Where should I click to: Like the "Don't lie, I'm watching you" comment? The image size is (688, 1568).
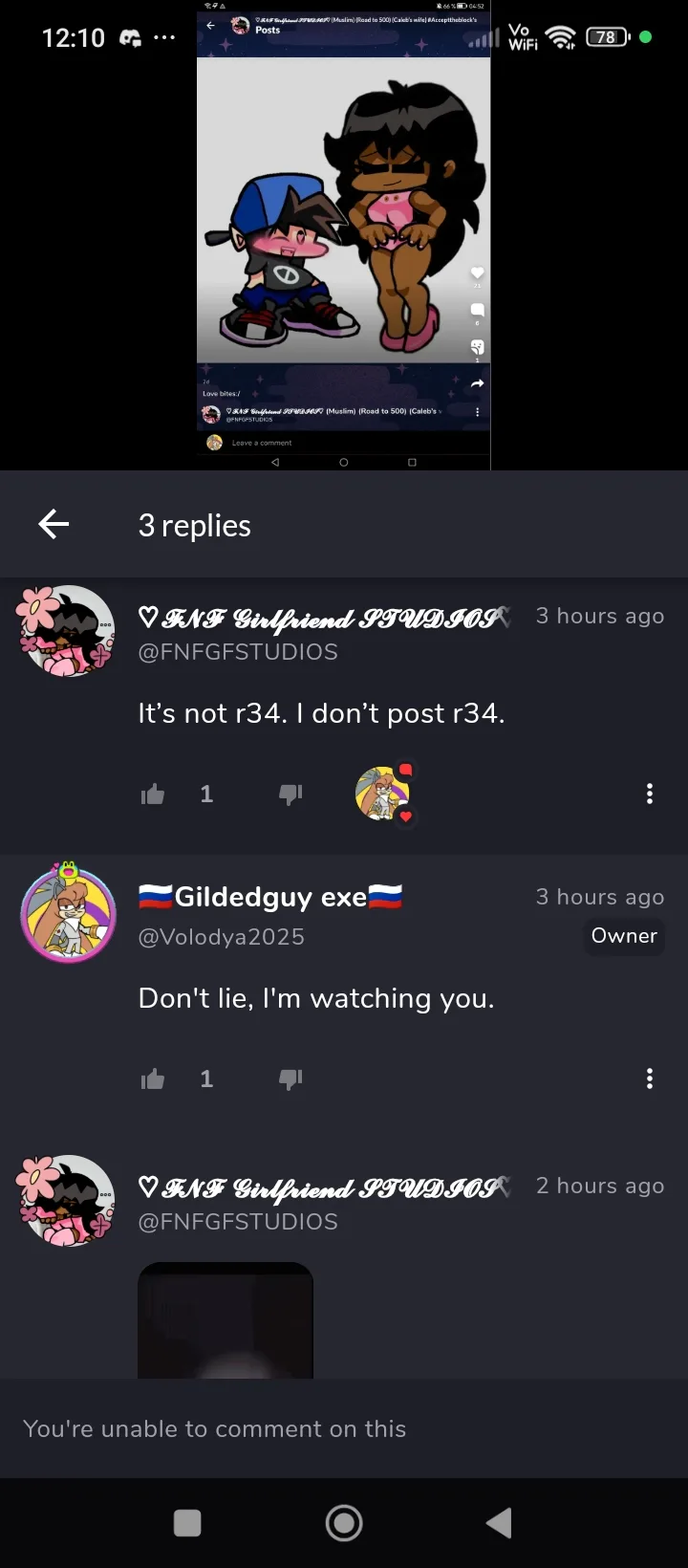pos(153,1078)
